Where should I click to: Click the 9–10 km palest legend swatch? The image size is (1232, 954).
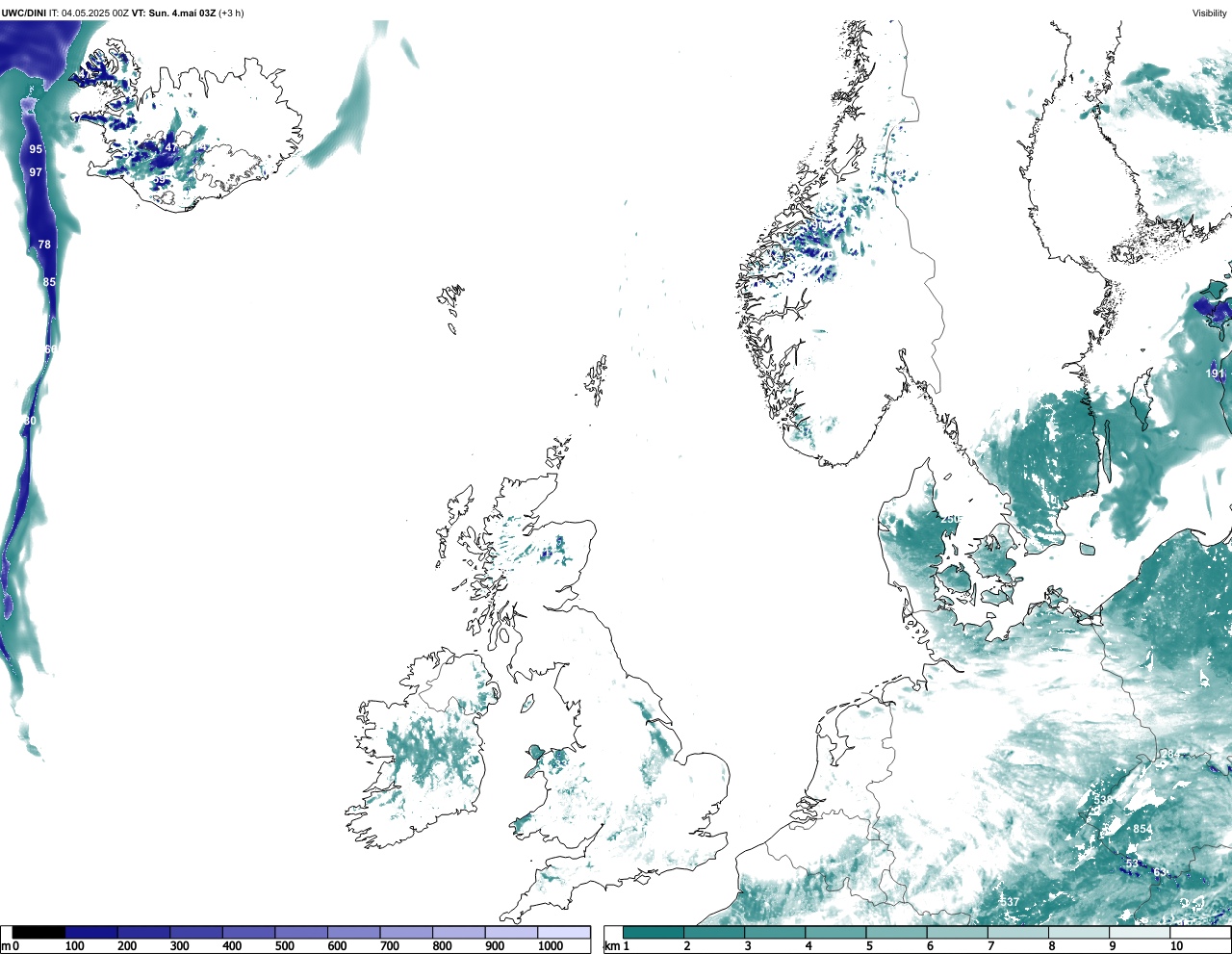1139,932
